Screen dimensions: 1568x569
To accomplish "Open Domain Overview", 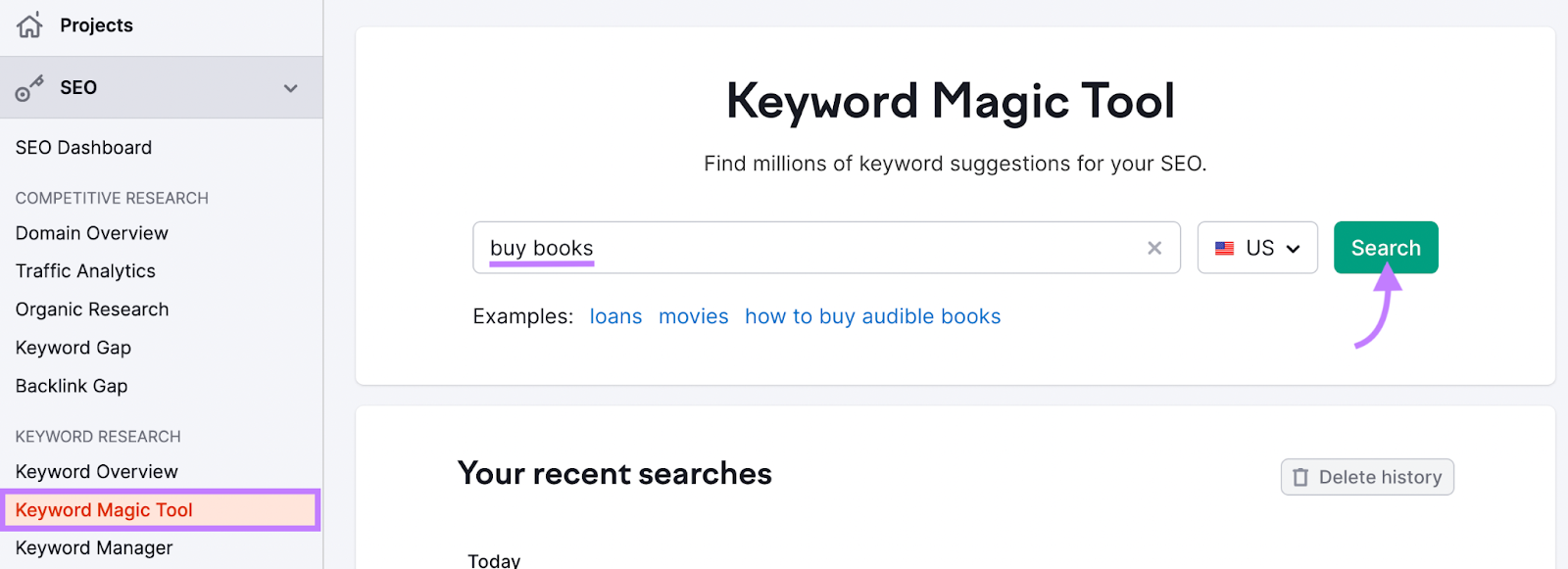I will pos(91,233).
